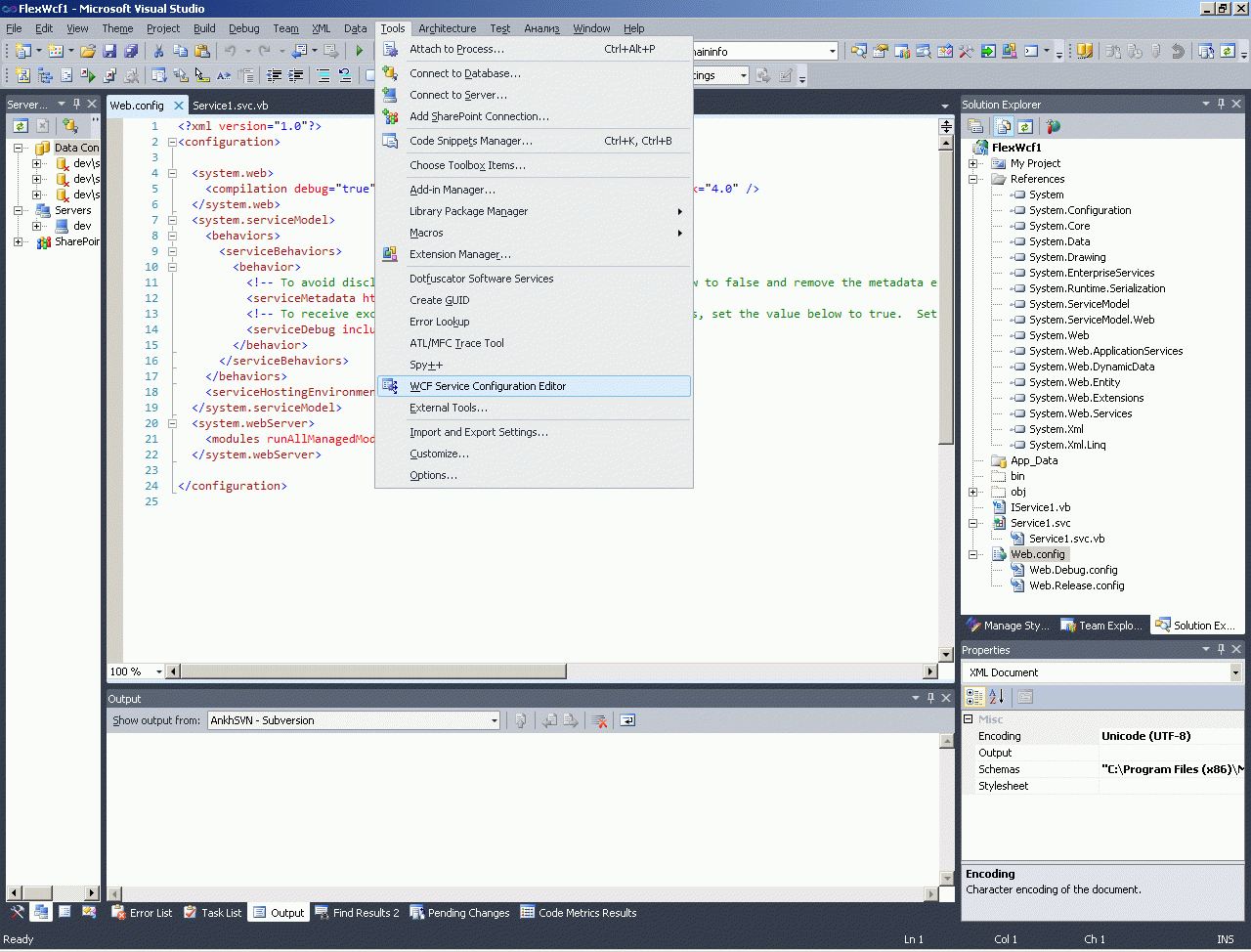The height and width of the screenshot is (952, 1251).
Task: Sort properties alphabetically with A-Z icon
Action: coord(996,697)
